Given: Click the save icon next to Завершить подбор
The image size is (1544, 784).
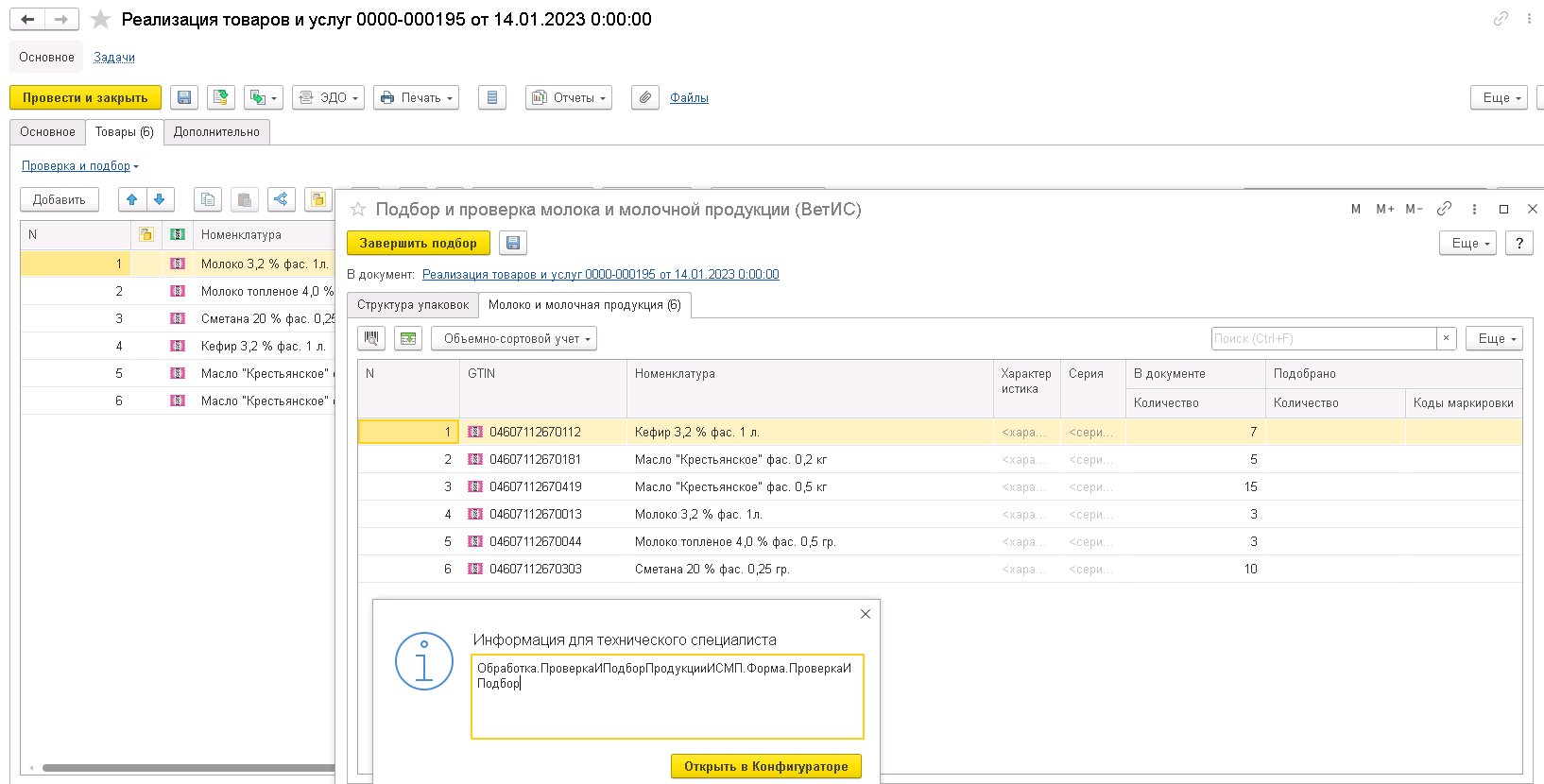Looking at the screenshot, I should point(513,243).
